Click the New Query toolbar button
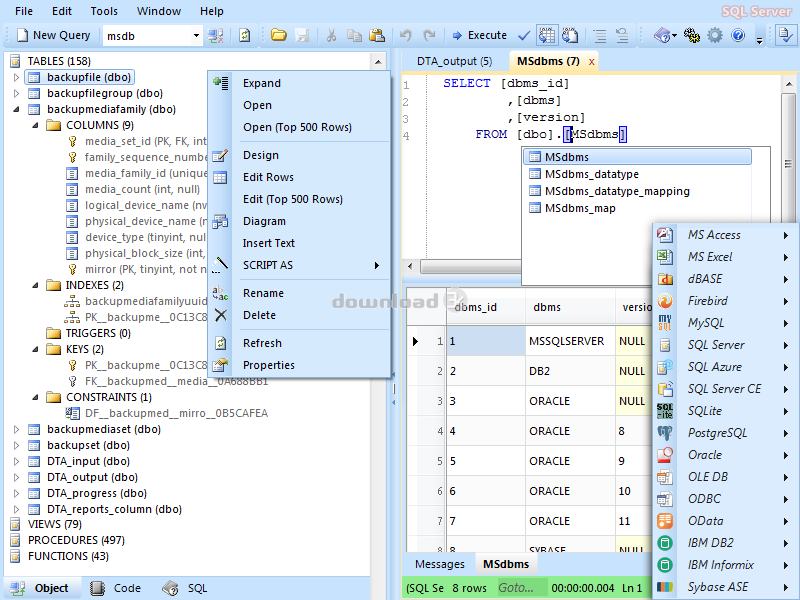This screenshot has width=800, height=600. point(53,35)
